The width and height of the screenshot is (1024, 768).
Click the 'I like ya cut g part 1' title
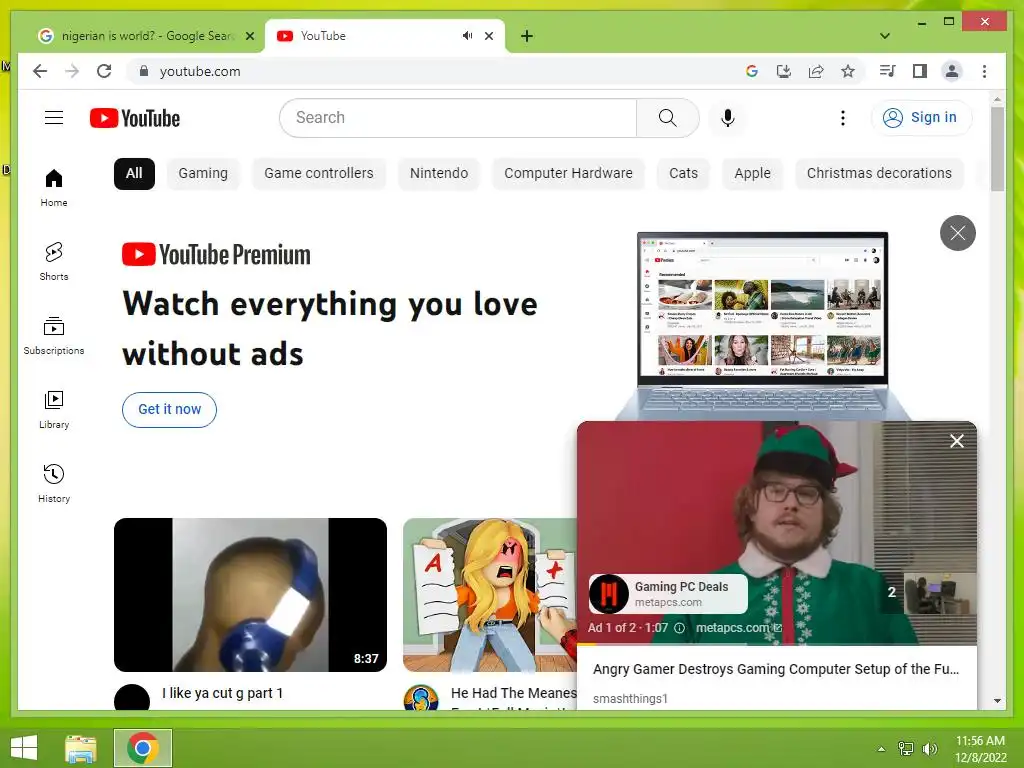(223, 693)
